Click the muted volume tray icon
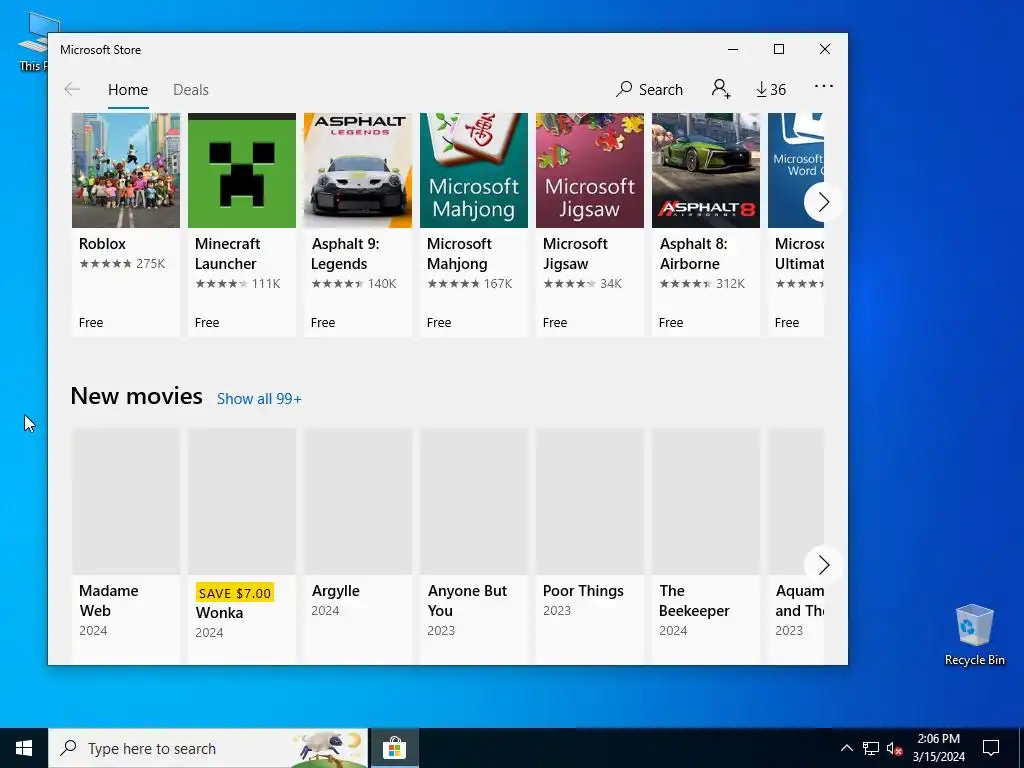Image resolution: width=1024 pixels, height=768 pixels. tap(894, 748)
